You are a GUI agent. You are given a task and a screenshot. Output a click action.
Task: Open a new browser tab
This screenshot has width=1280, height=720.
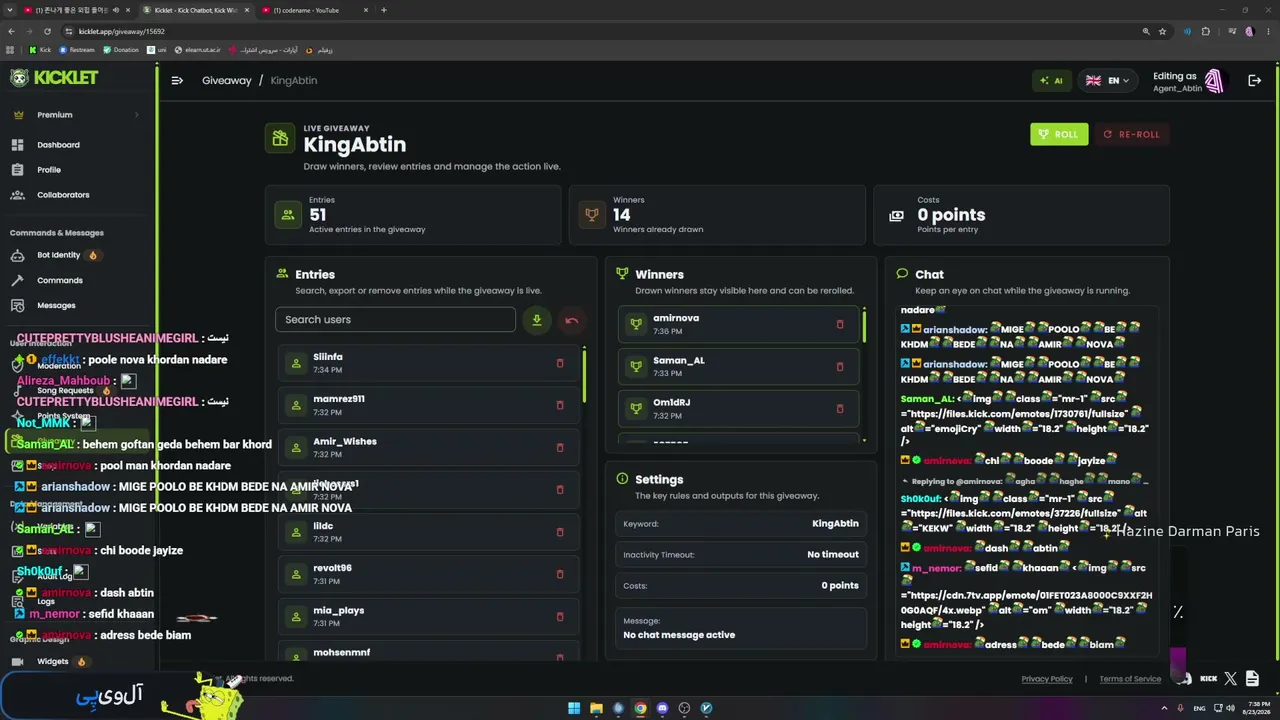tap(384, 10)
